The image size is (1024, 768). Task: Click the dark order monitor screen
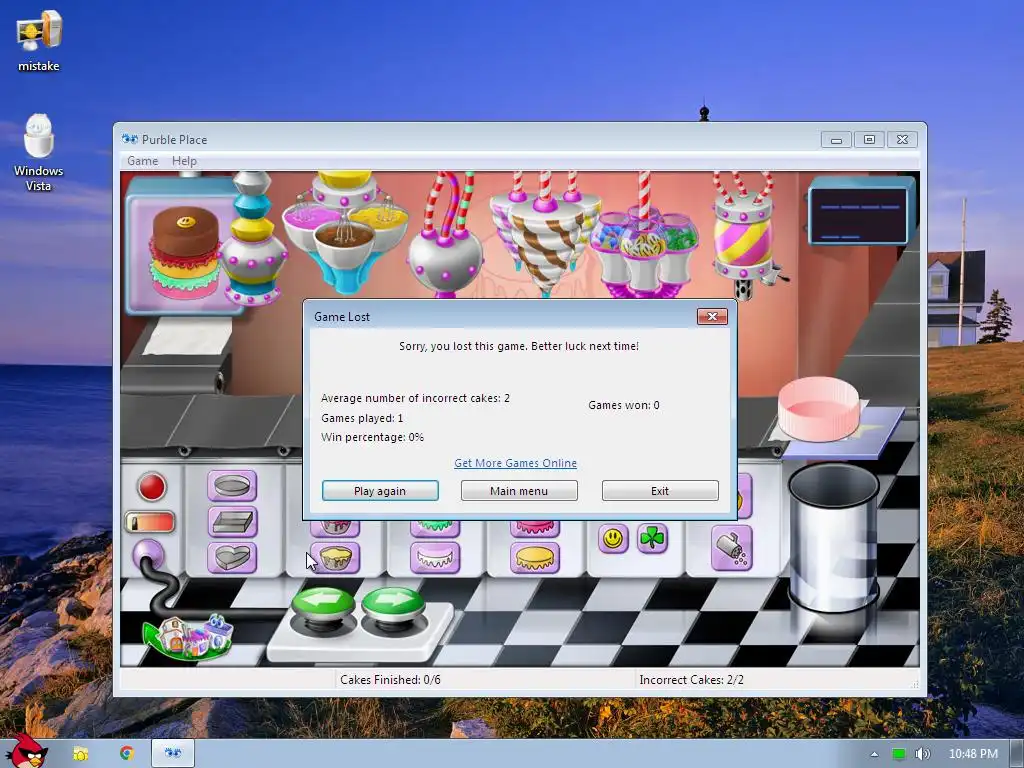[860, 214]
